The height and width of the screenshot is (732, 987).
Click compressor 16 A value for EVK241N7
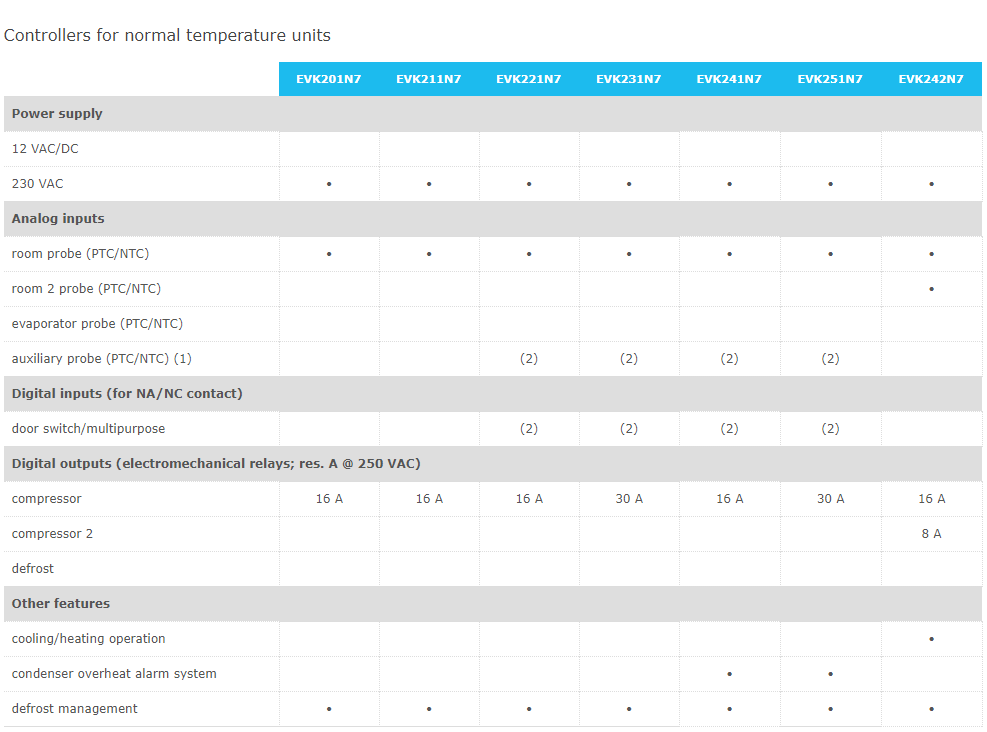point(730,499)
